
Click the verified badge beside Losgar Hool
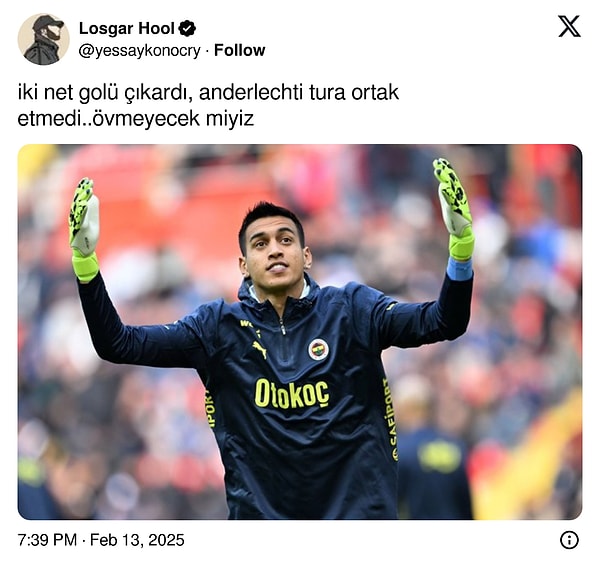pyautogui.click(x=188, y=28)
